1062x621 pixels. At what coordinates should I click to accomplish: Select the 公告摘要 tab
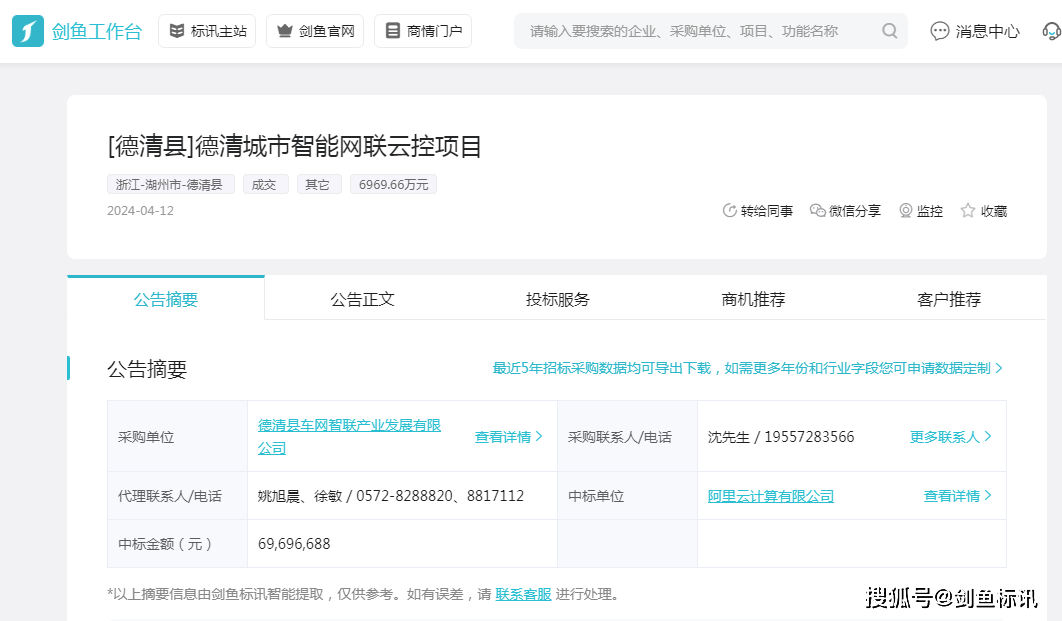coord(166,299)
